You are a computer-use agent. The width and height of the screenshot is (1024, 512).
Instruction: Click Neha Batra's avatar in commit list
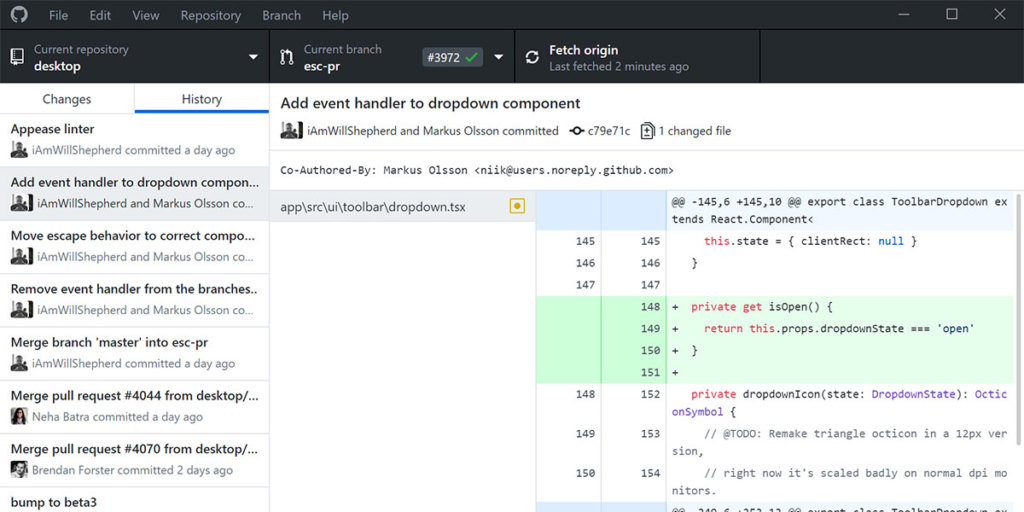click(19, 417)
